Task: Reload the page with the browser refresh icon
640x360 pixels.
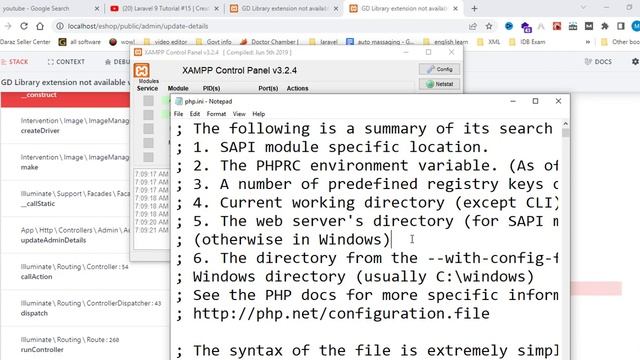Action: tap(24, 26)
